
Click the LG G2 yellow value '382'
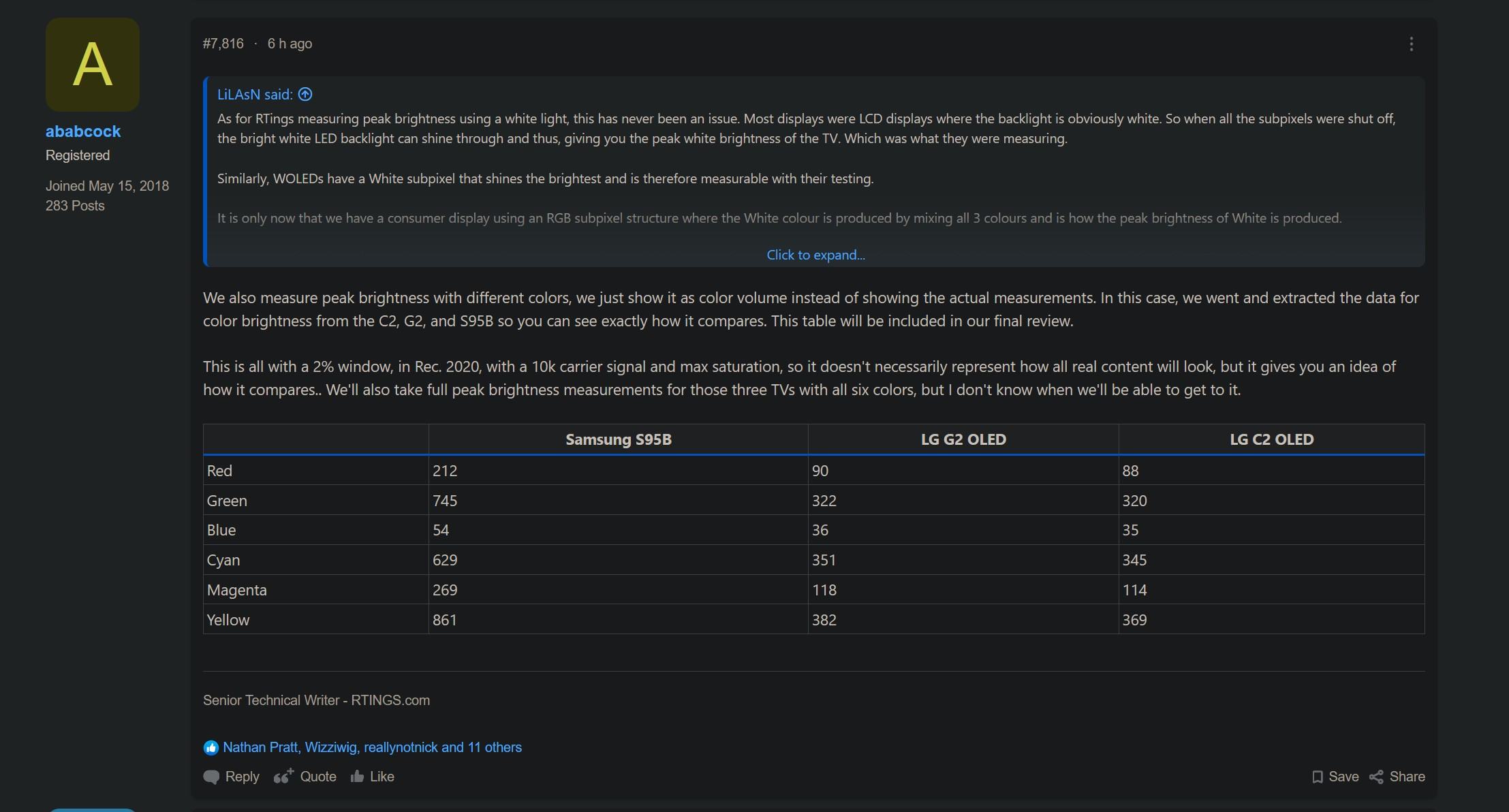tap(824, 620)
